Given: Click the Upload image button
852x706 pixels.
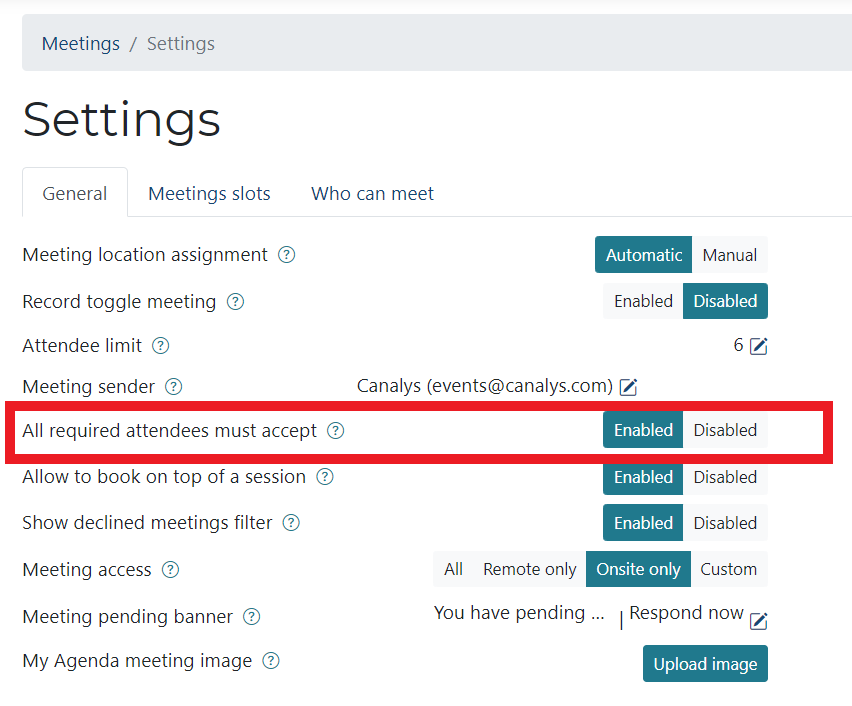Looking at the screenshot, I should tap(705, 664).
